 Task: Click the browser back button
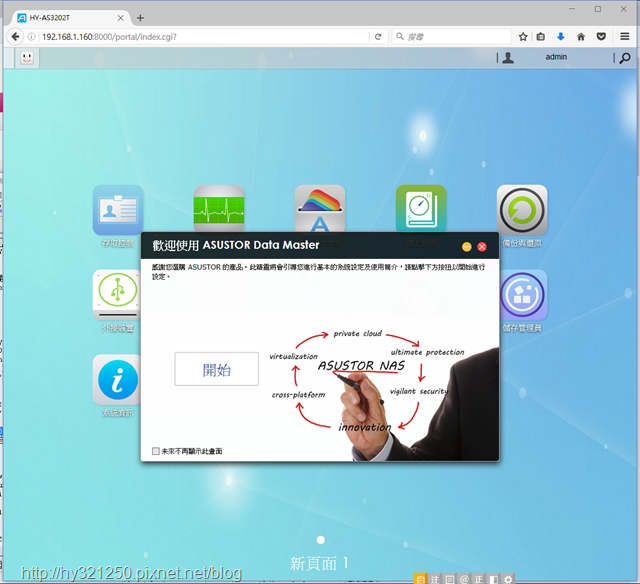point(15,37)
